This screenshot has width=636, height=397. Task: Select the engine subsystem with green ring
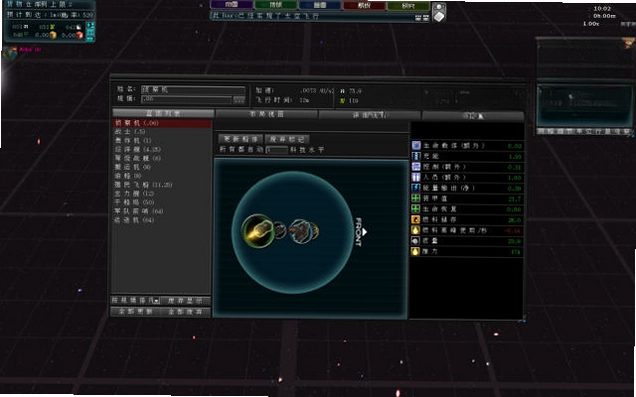pos(258,231)
